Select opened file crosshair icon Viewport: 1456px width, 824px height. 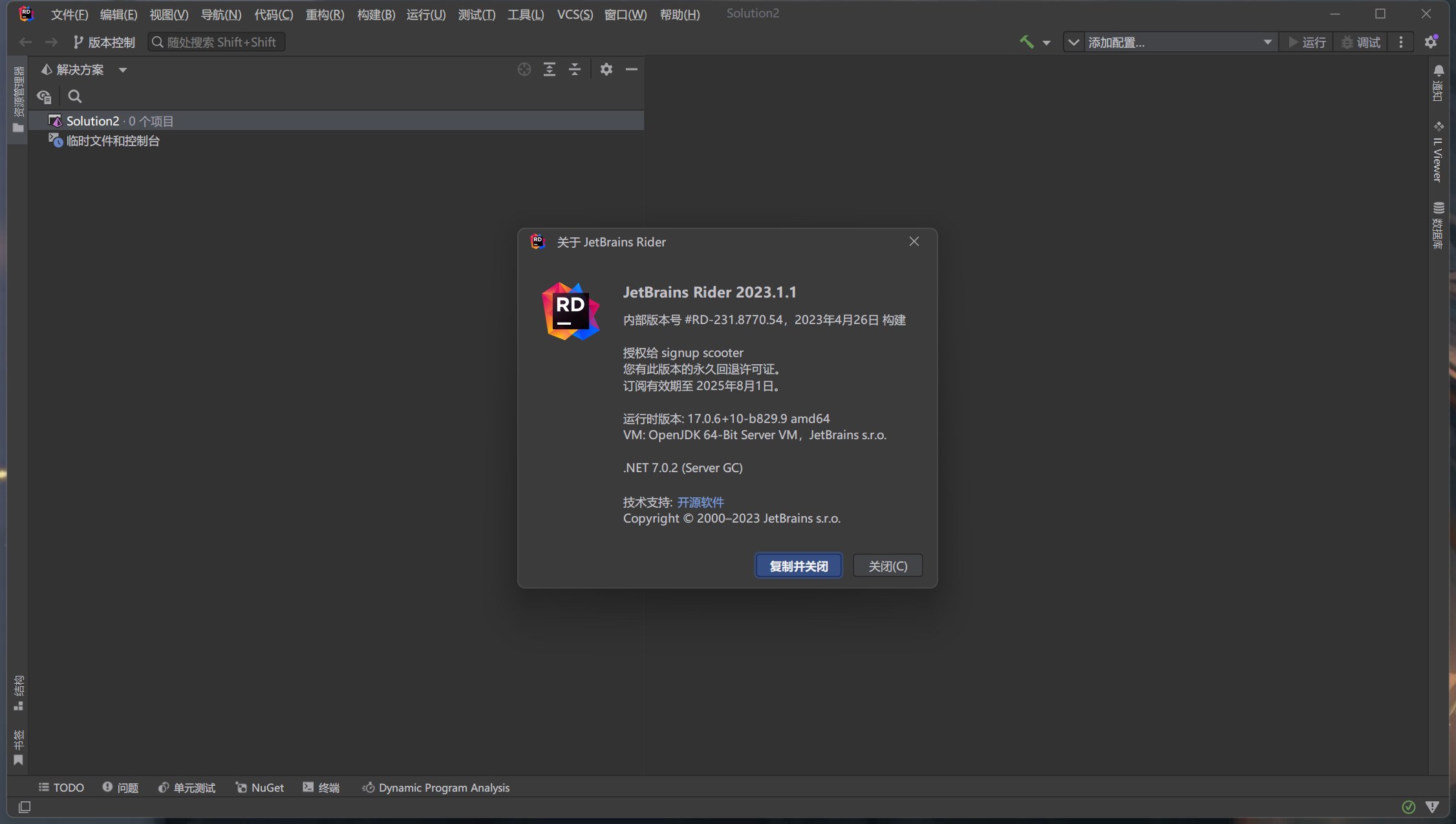point(524,69)
